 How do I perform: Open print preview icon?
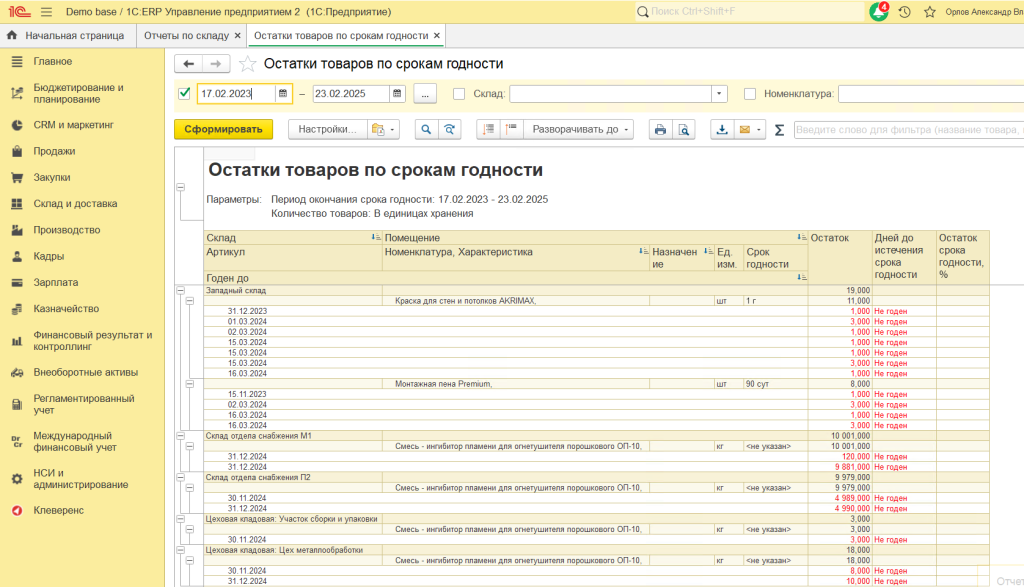point(684,129)
